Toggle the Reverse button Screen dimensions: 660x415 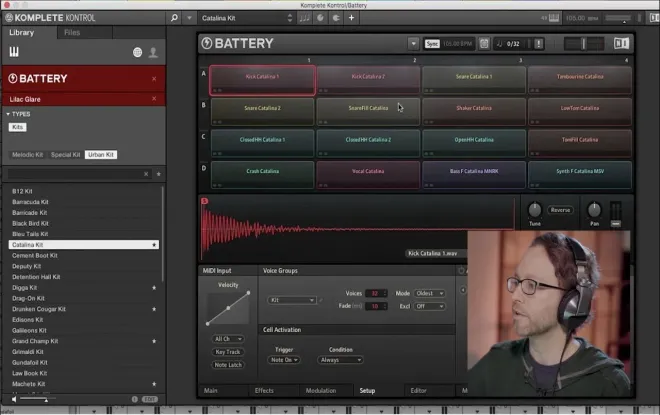pyautogui.click(x=560, y=210)
